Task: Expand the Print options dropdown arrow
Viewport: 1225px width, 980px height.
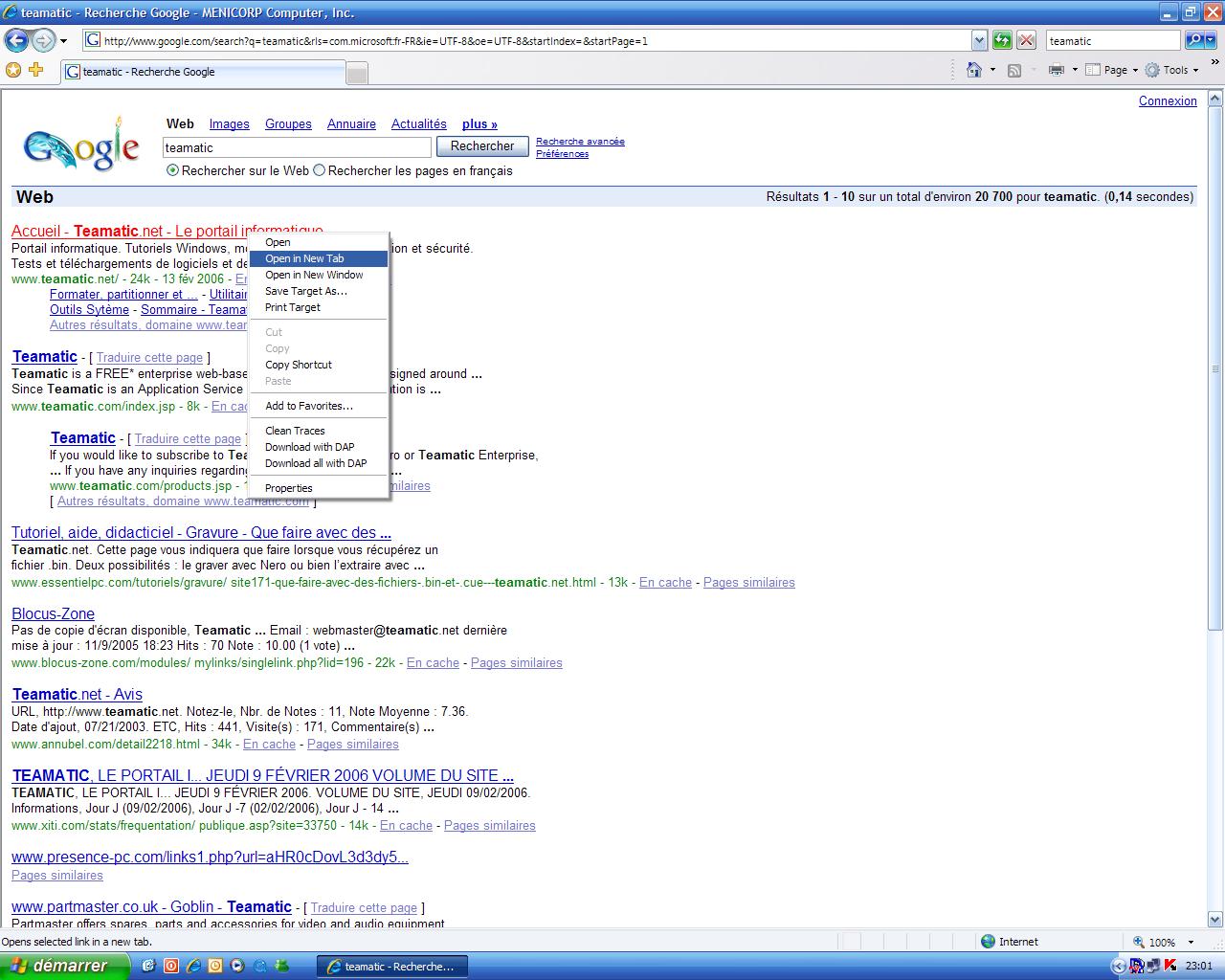Action: pos(1075,70)
